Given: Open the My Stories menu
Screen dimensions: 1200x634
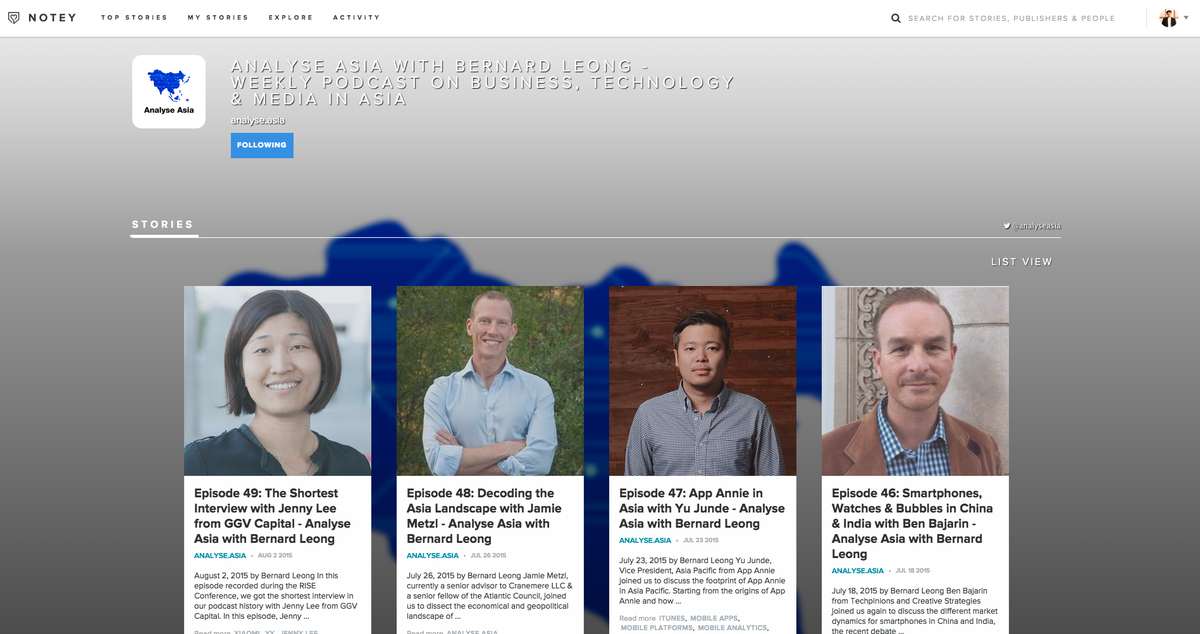Looking at the screenshot, I should tap(218, 18).
